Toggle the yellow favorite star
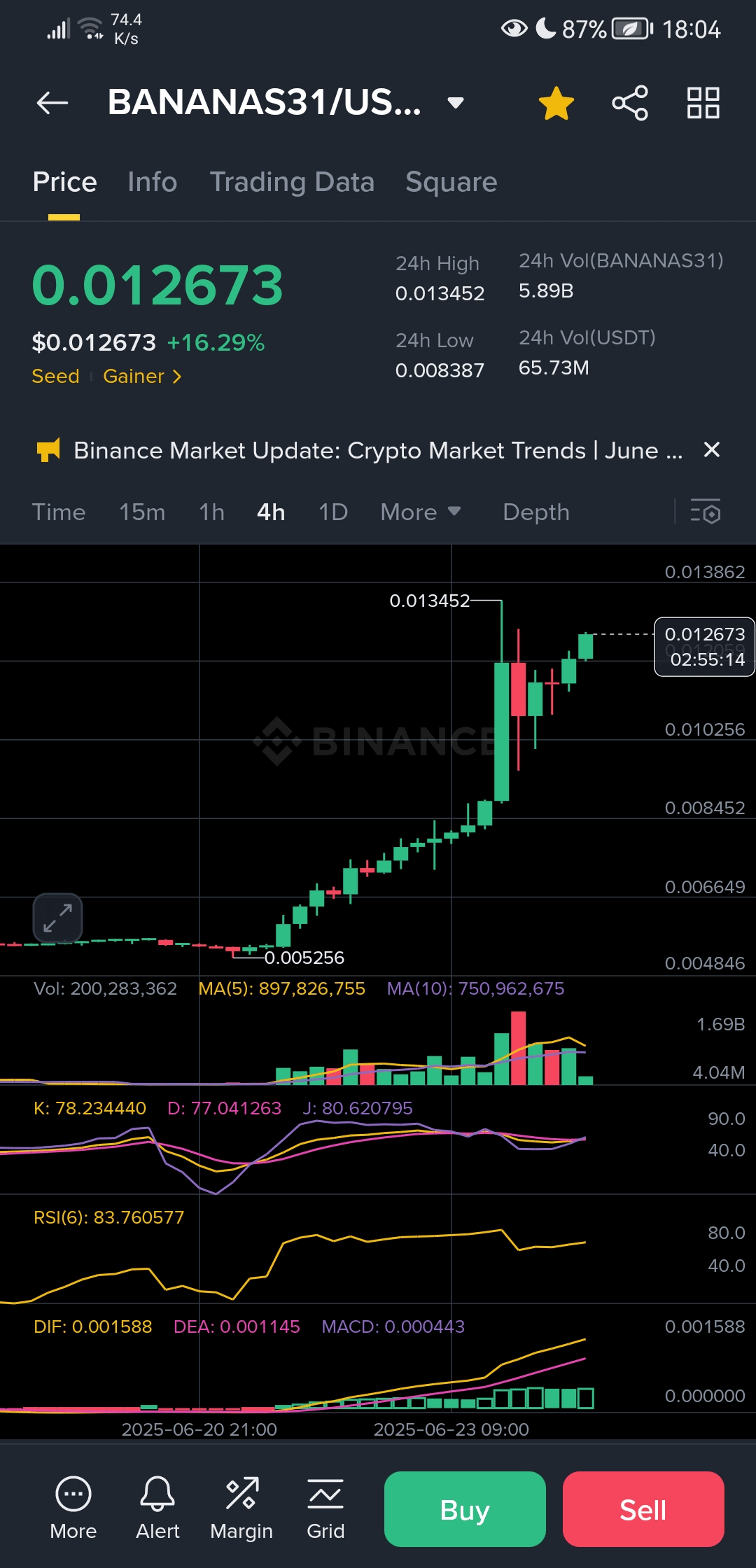This screenshot has width=756, height=1568. (x=556, y=103)
